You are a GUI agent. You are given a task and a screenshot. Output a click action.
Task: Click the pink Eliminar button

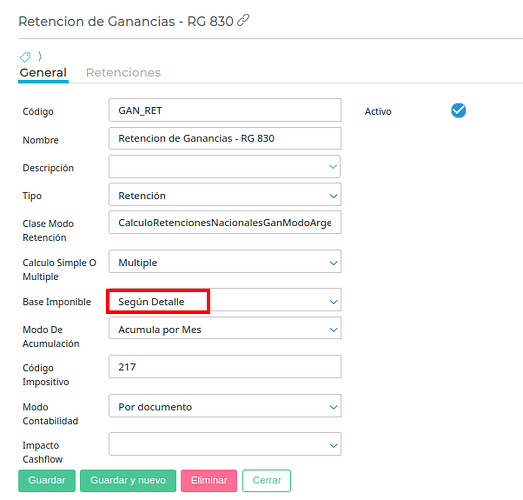[x=209, y=481]
